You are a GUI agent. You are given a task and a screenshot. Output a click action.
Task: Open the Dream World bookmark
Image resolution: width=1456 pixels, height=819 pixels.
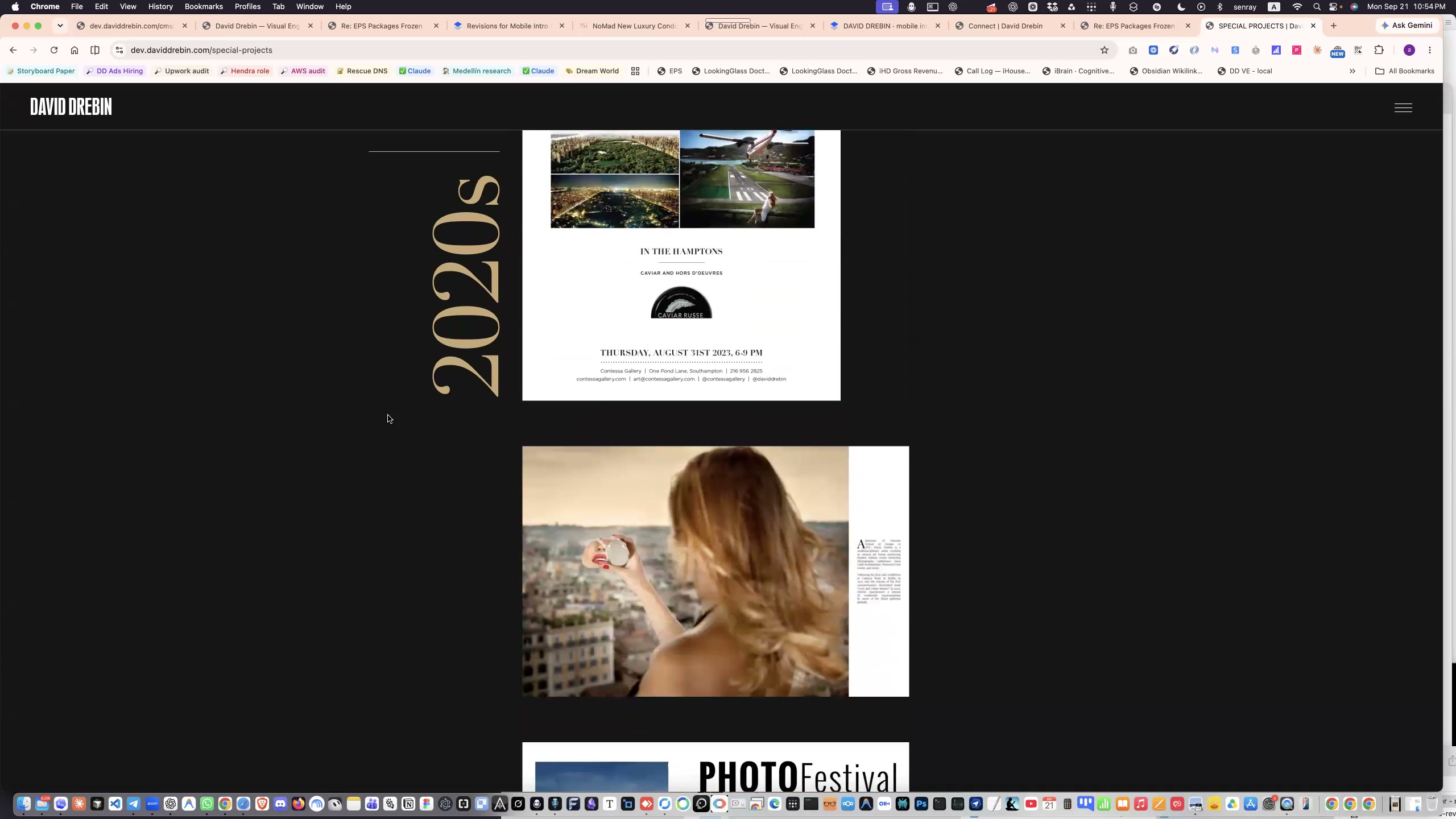tap(592, 71)
